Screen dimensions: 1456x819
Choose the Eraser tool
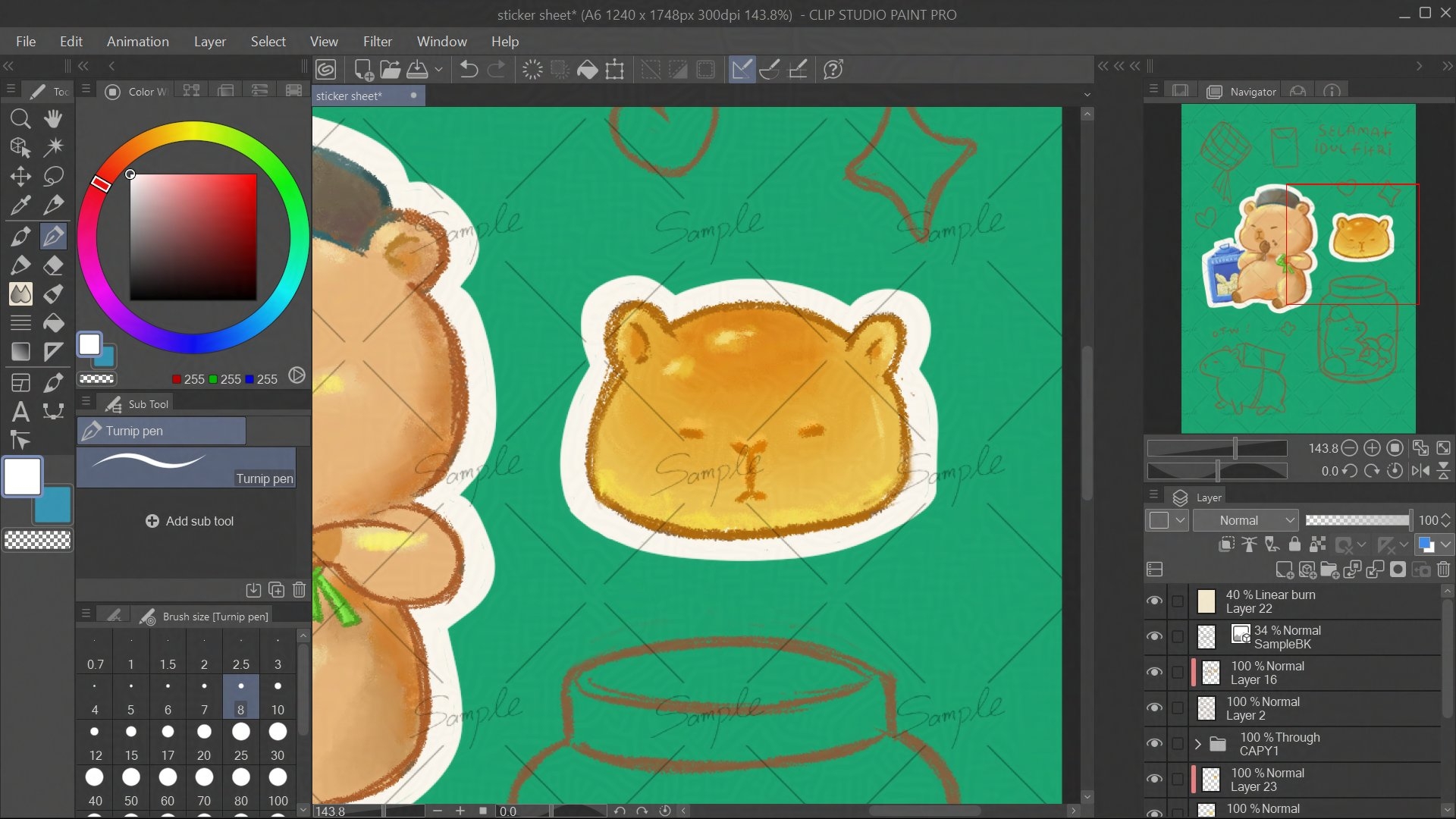(x=53, y=265)
